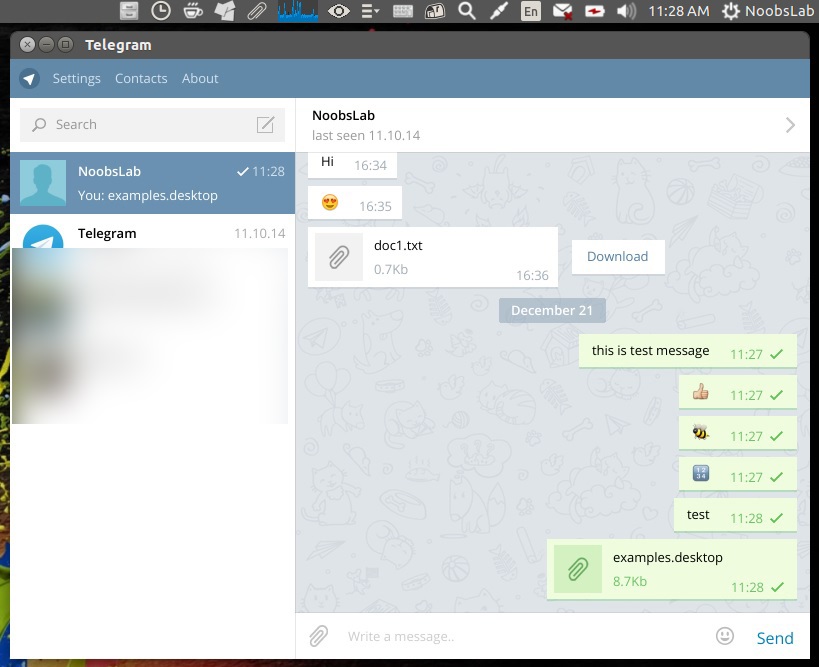The height and width of the screenshot is (667, 819).
Task: Click the doc1.txt paperclip attachment icon
Action: tap(339, 257)
